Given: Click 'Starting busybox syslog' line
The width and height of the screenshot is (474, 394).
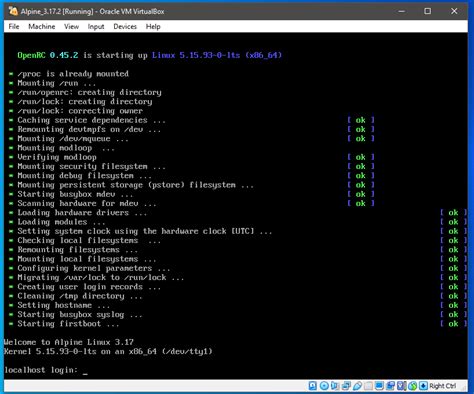Looking at the screenshot, I should point(80,315).
